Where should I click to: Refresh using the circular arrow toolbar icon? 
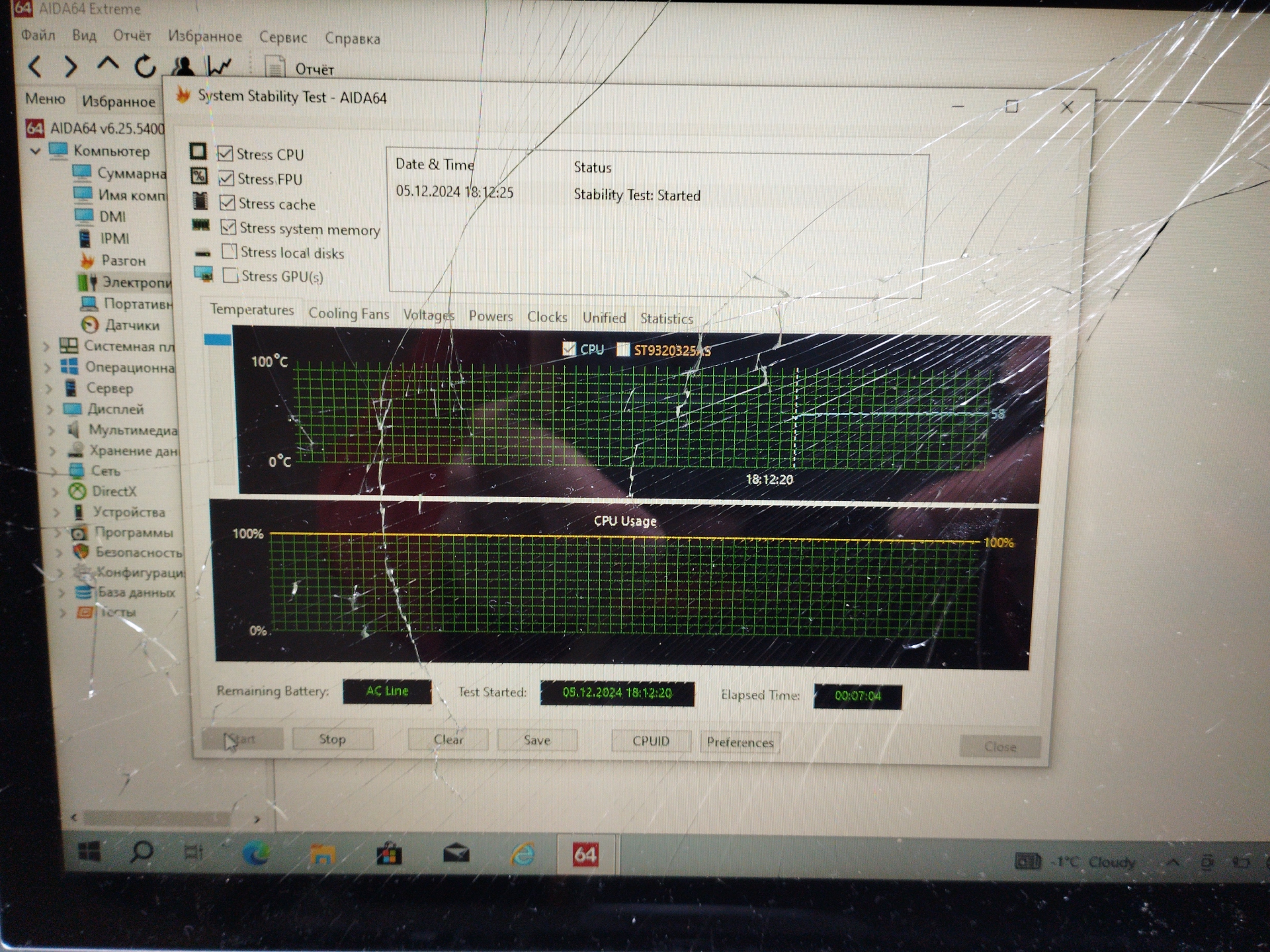coord(145,66)
